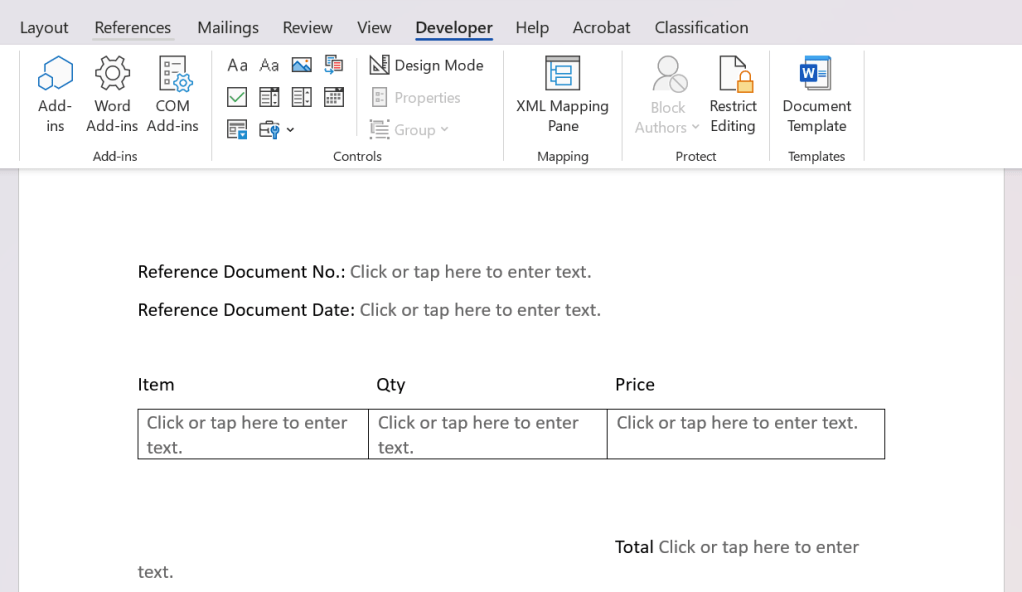1022x592 pixels.
Task: Expand the Legacy Tools dropdown
Action: point(276,129)
